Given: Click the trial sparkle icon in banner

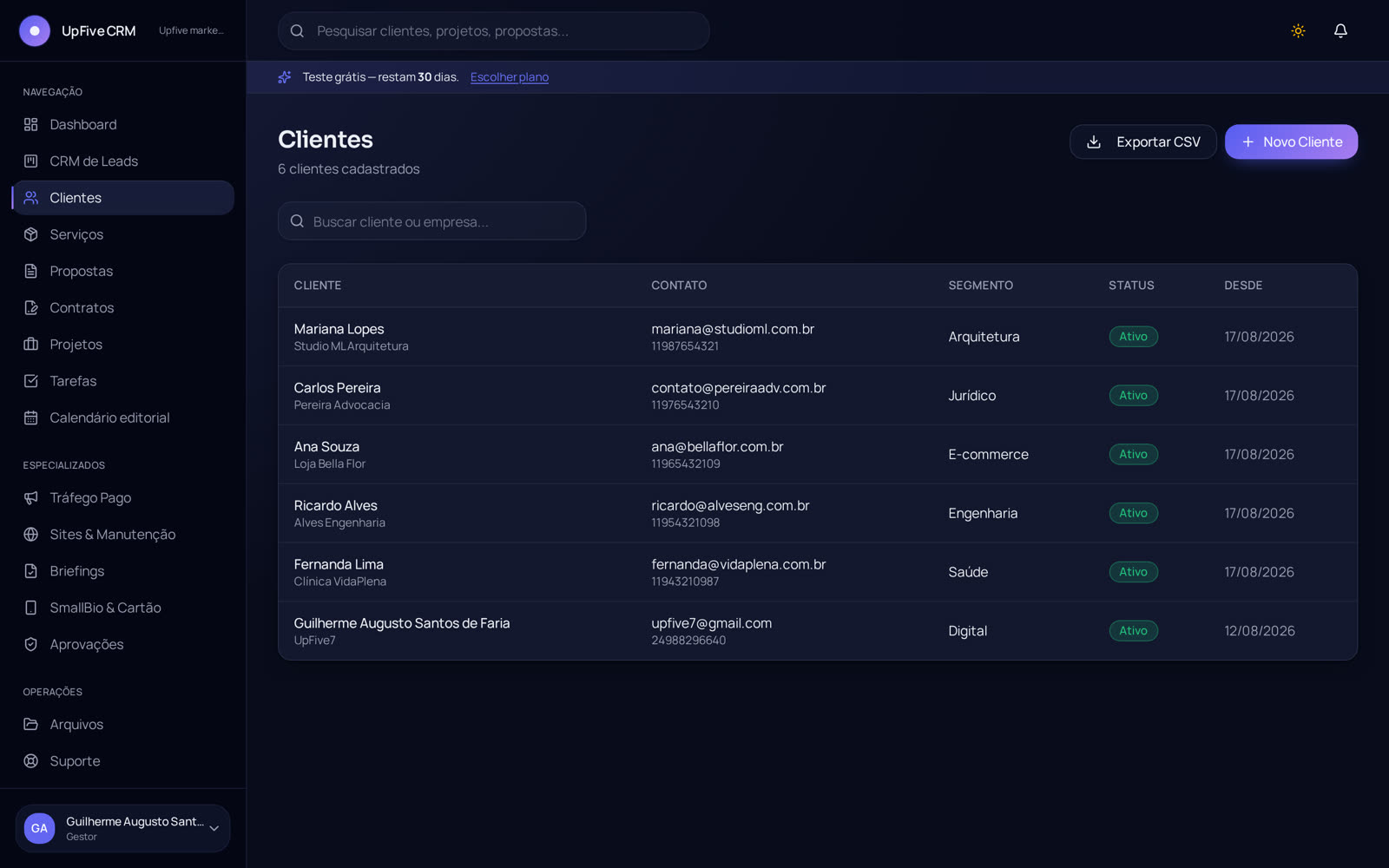Looking at the screenshot, I should 285,77.
